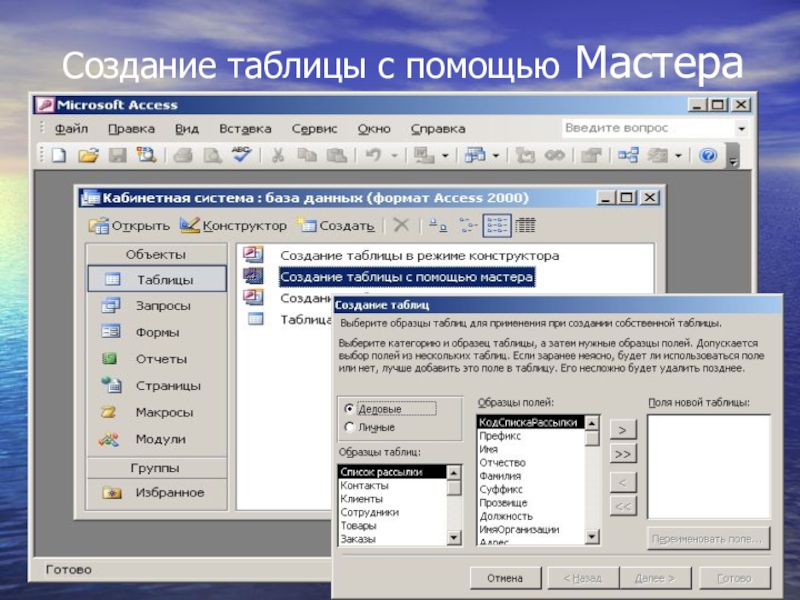Image resolution: width=800 pixels, height=600 pixels.
Task: Click the Save floppy disk icon
Action: (x=118, y=155)
